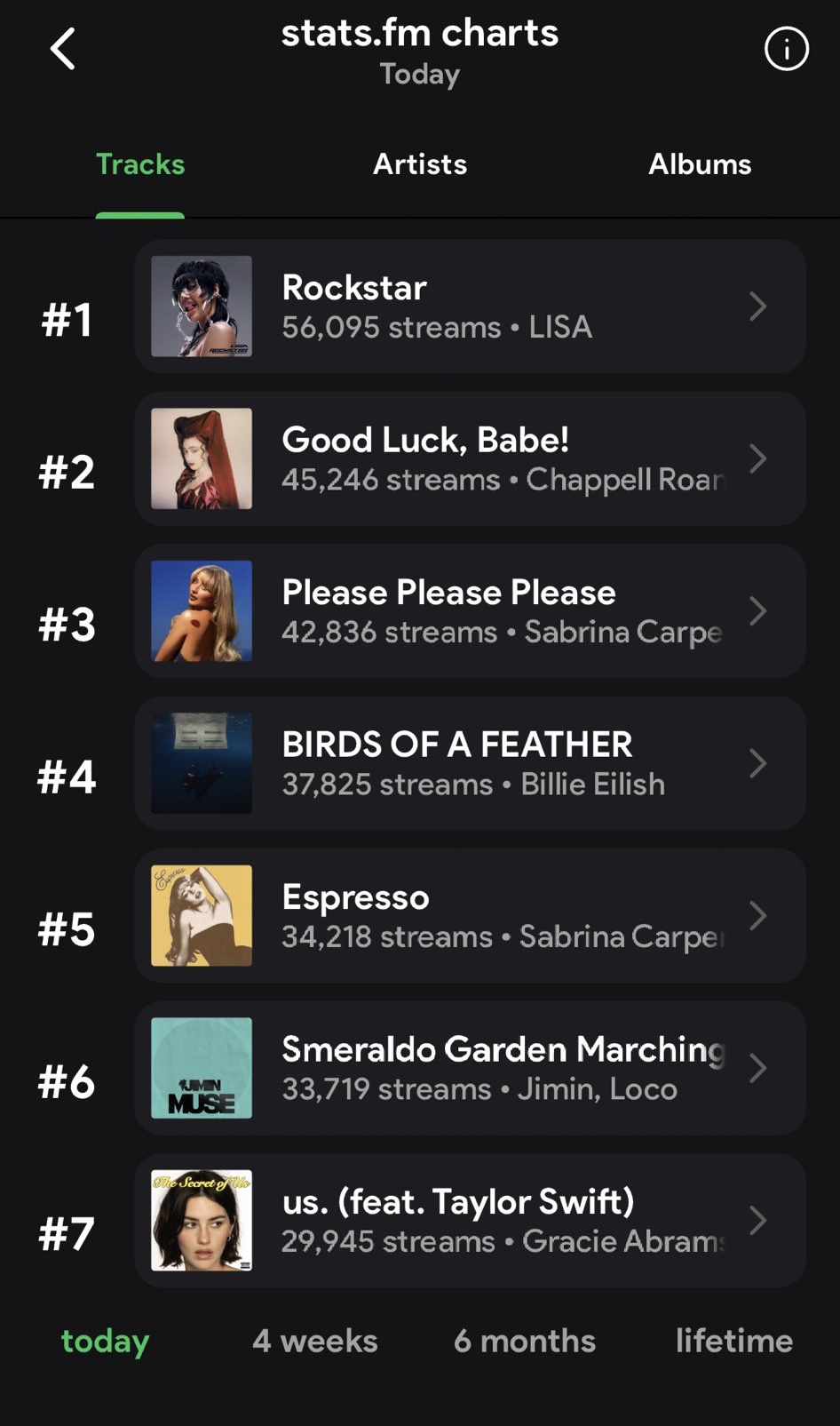
Task: Select the Tracks tab
Action: click(140, 164)
